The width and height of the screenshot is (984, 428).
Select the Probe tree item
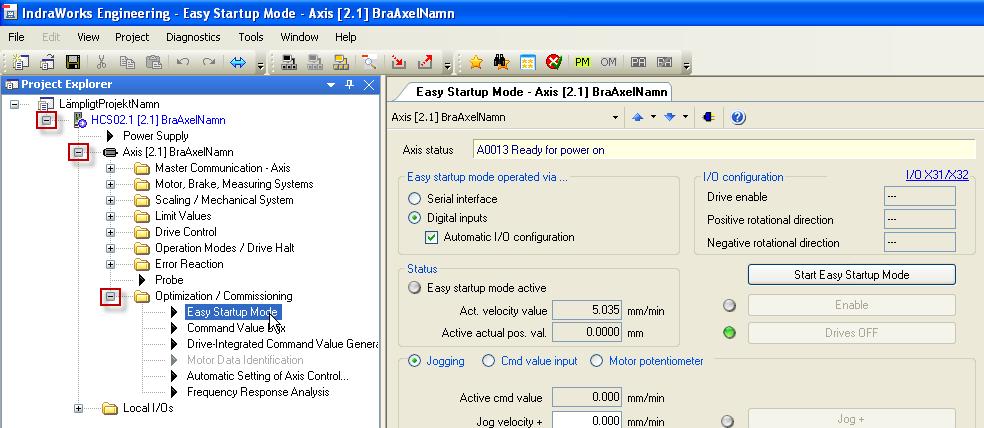[169, 280]
